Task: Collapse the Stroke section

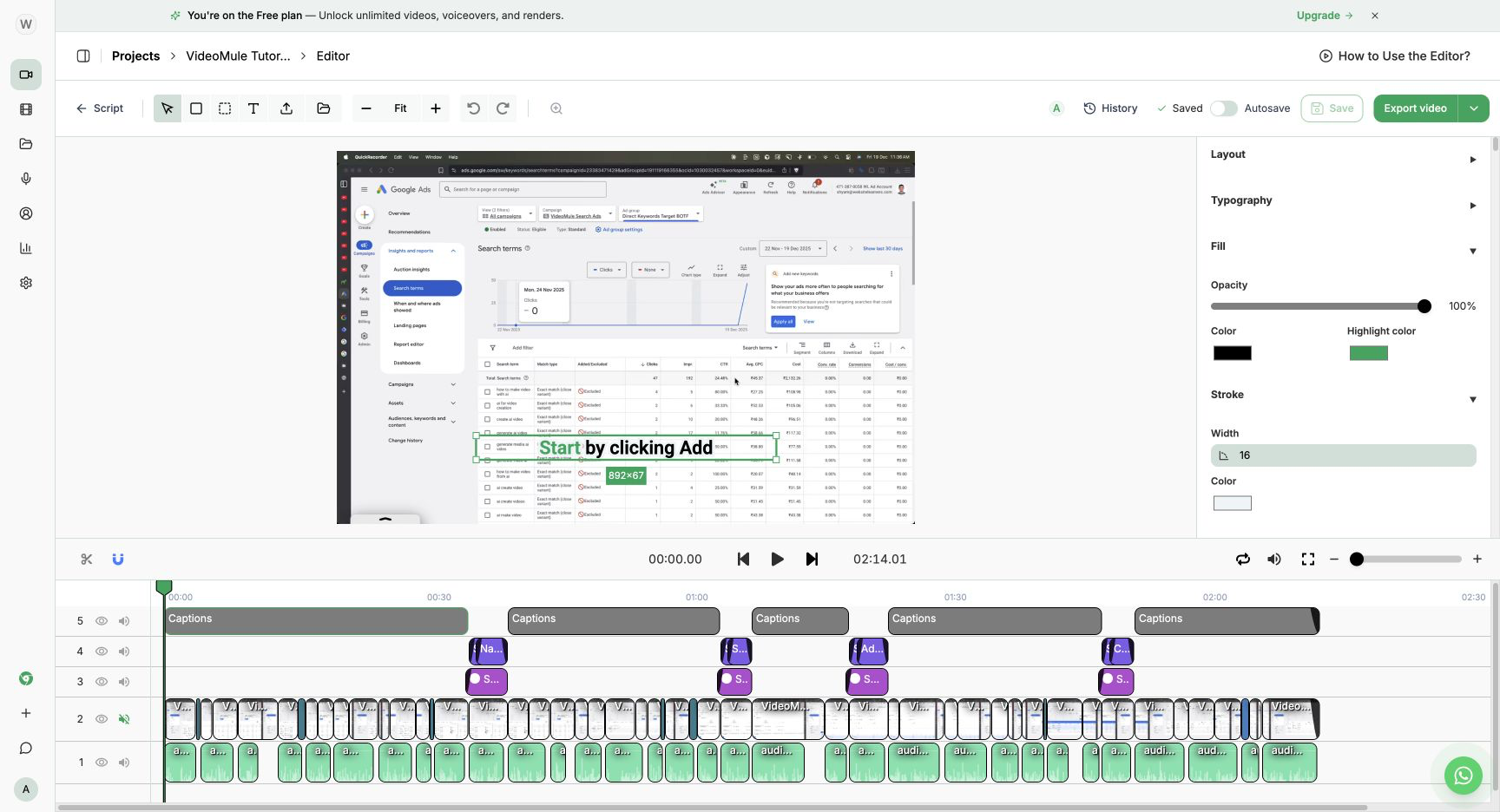Action: 1343,395
